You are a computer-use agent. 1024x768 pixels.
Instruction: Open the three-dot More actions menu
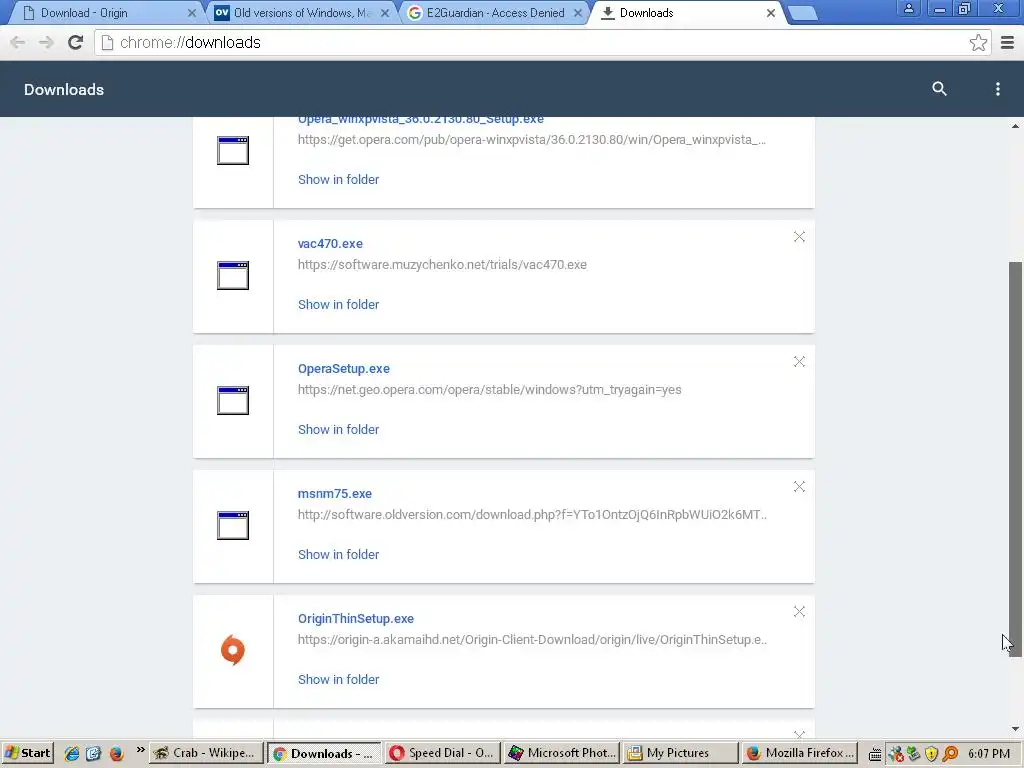[x=997, y=89]
